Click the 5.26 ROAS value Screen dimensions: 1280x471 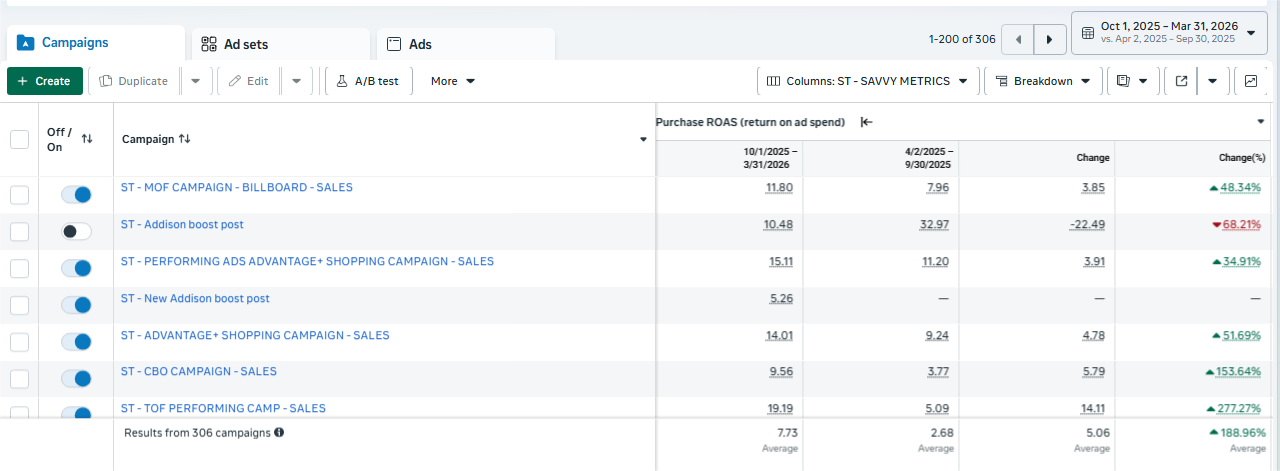click(781, 299)
